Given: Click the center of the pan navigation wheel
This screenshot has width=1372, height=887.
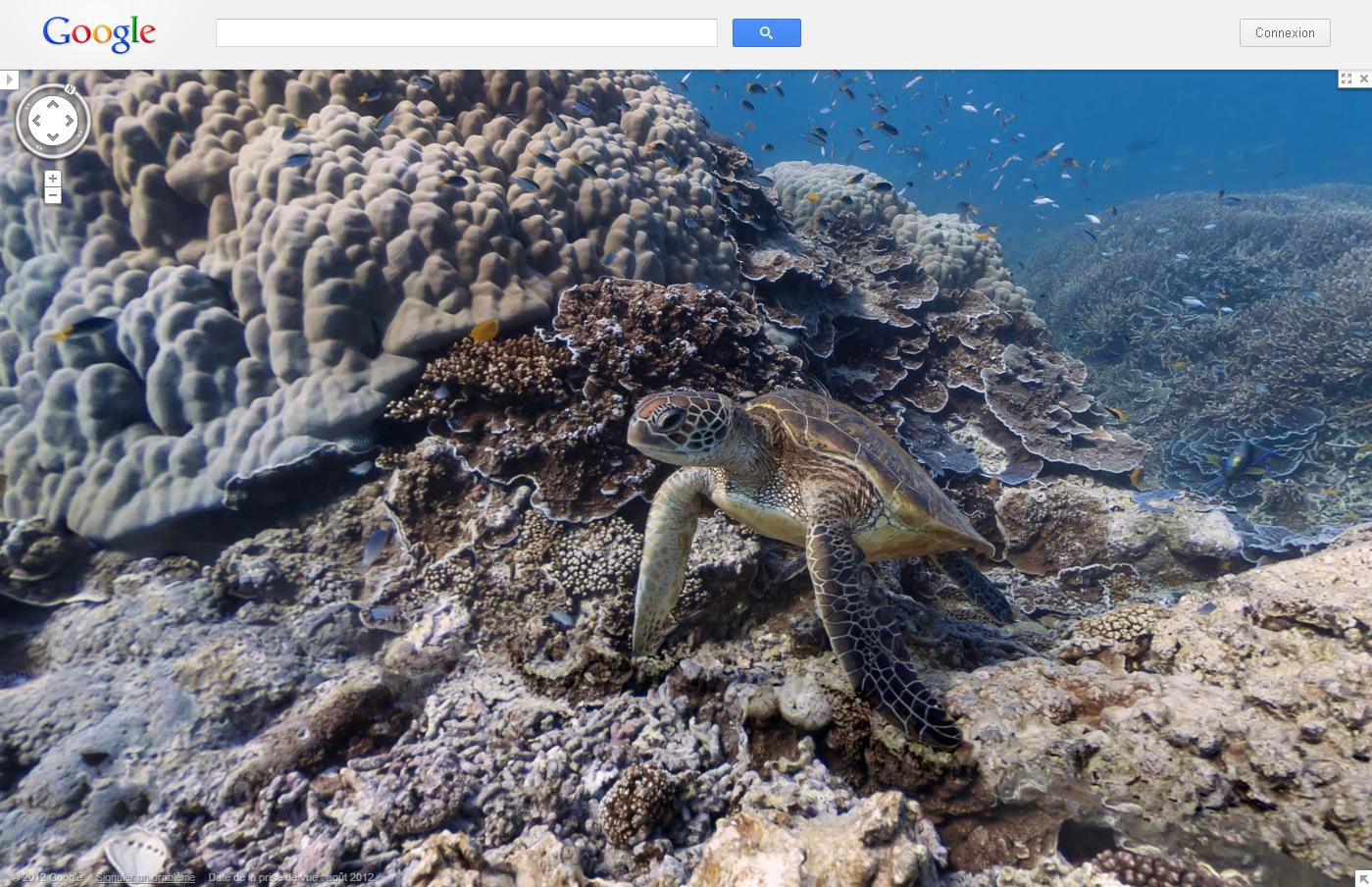Looking at the screenshot, I should pos(53,121).
